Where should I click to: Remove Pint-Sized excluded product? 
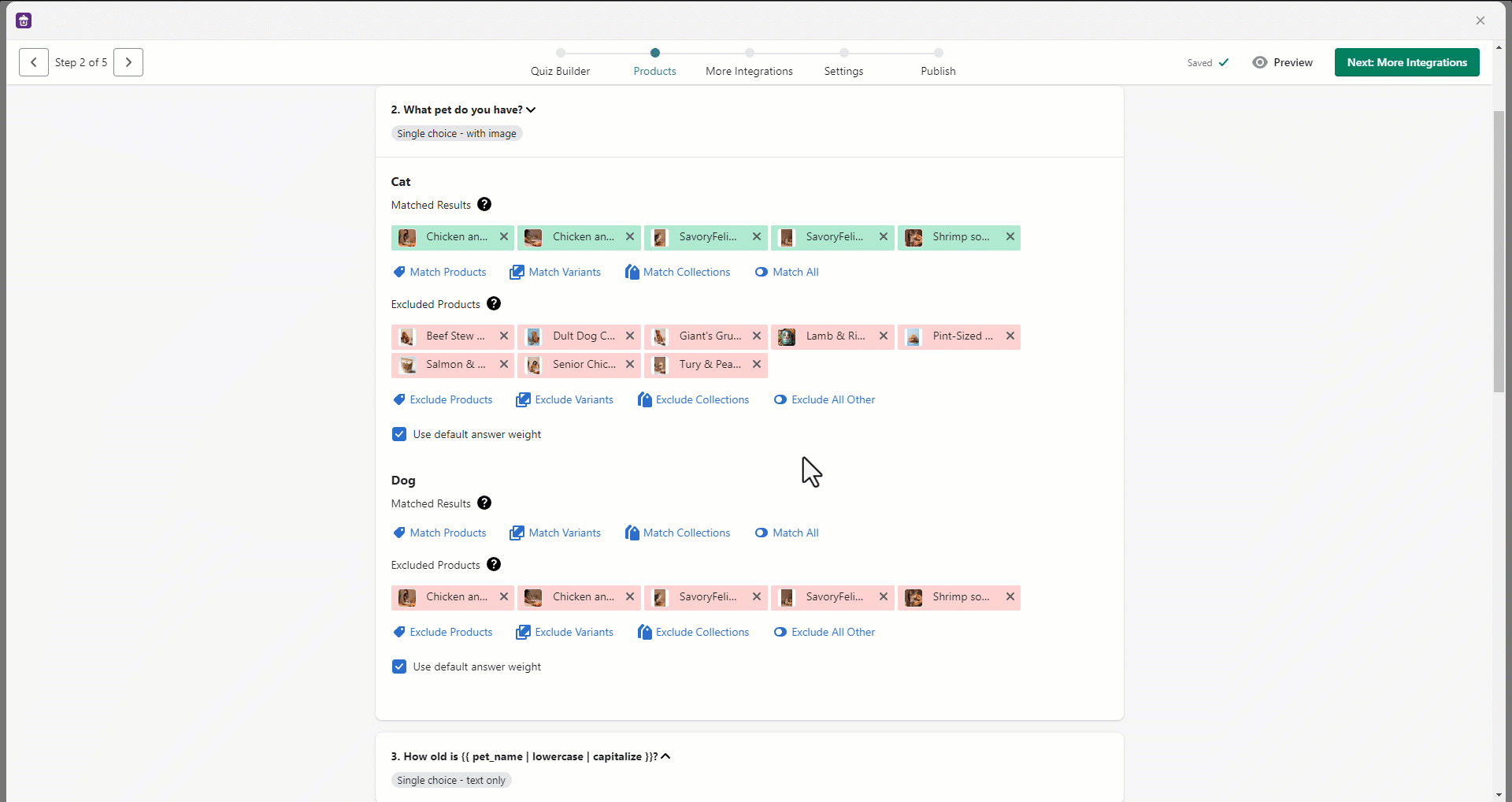pos(1010,336)
